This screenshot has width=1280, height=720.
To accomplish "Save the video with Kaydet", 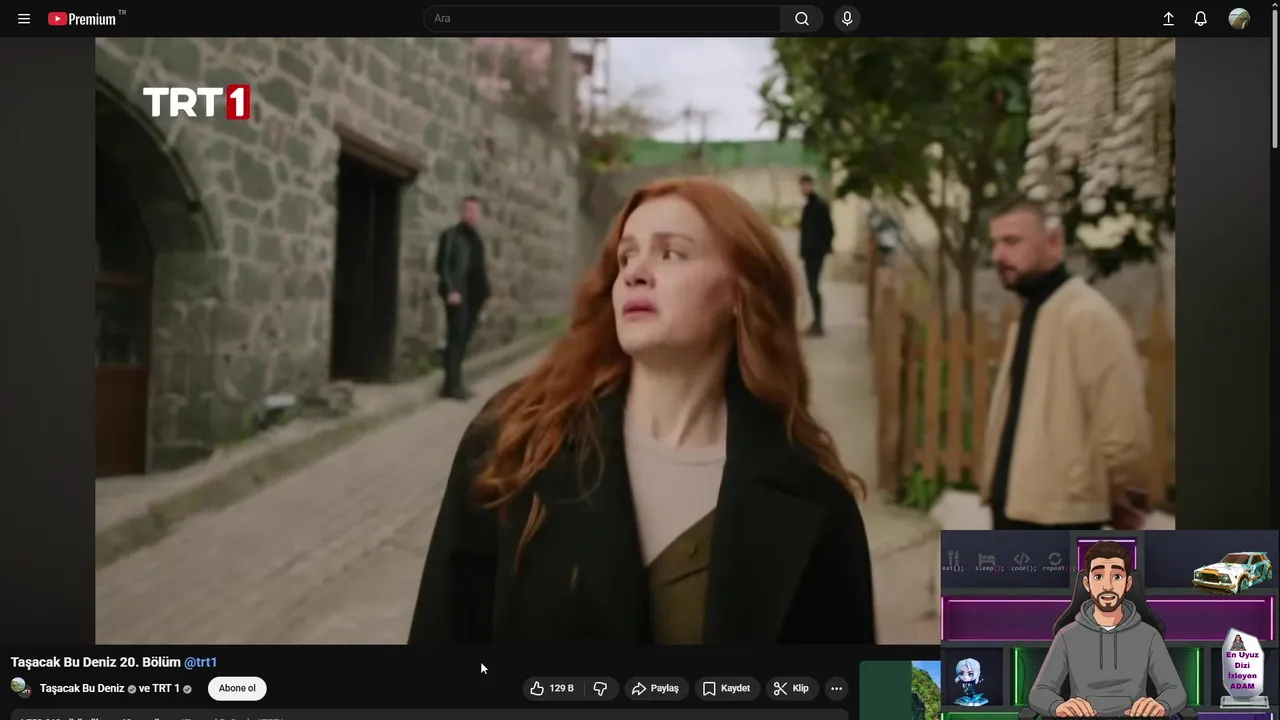I will (x=726, y=688).
